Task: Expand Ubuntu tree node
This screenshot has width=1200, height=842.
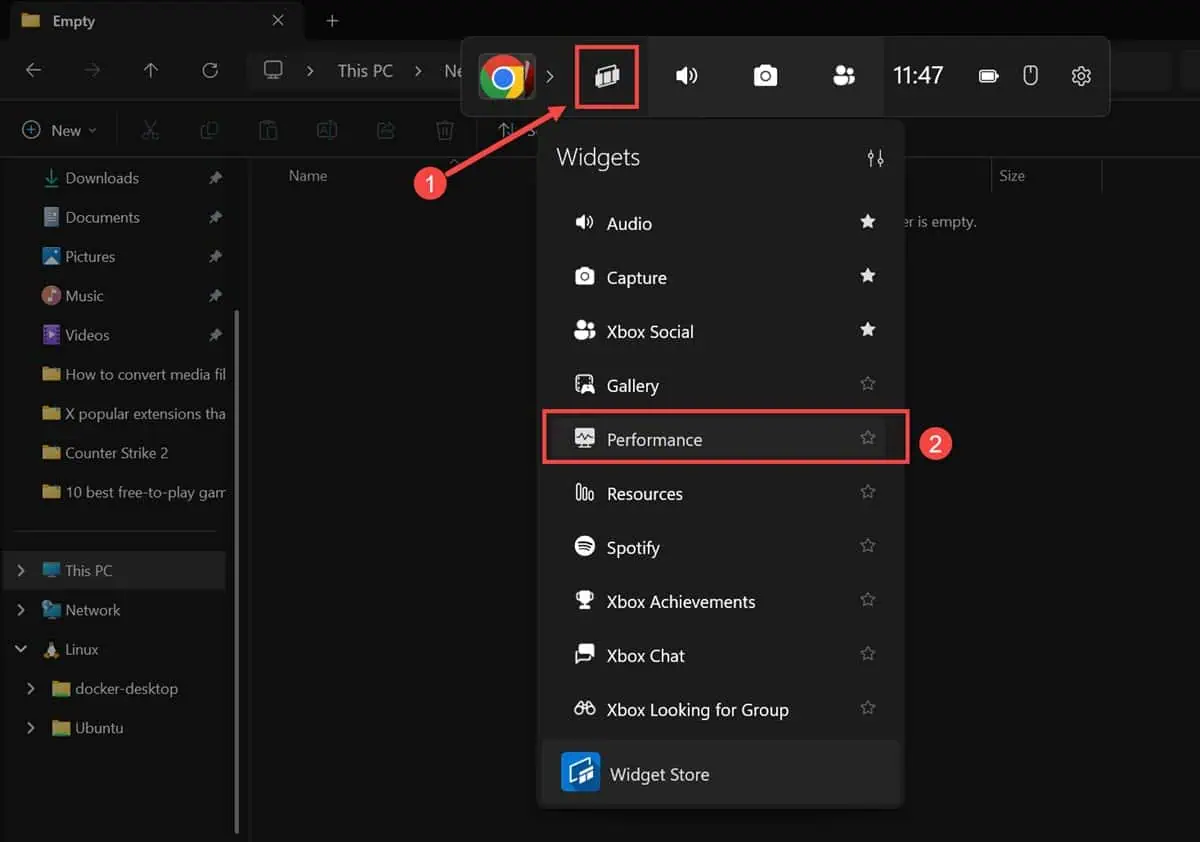Action: 31,727
